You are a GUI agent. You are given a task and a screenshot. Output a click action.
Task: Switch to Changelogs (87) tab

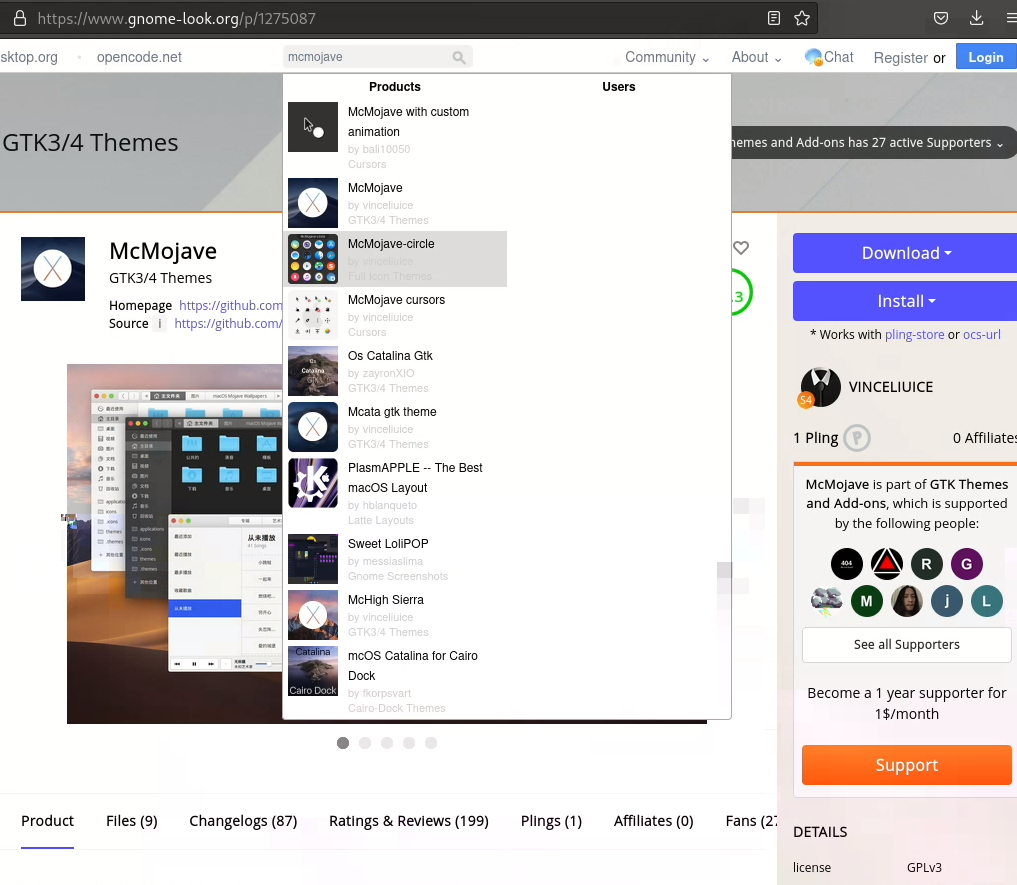(x=243, y=821)
